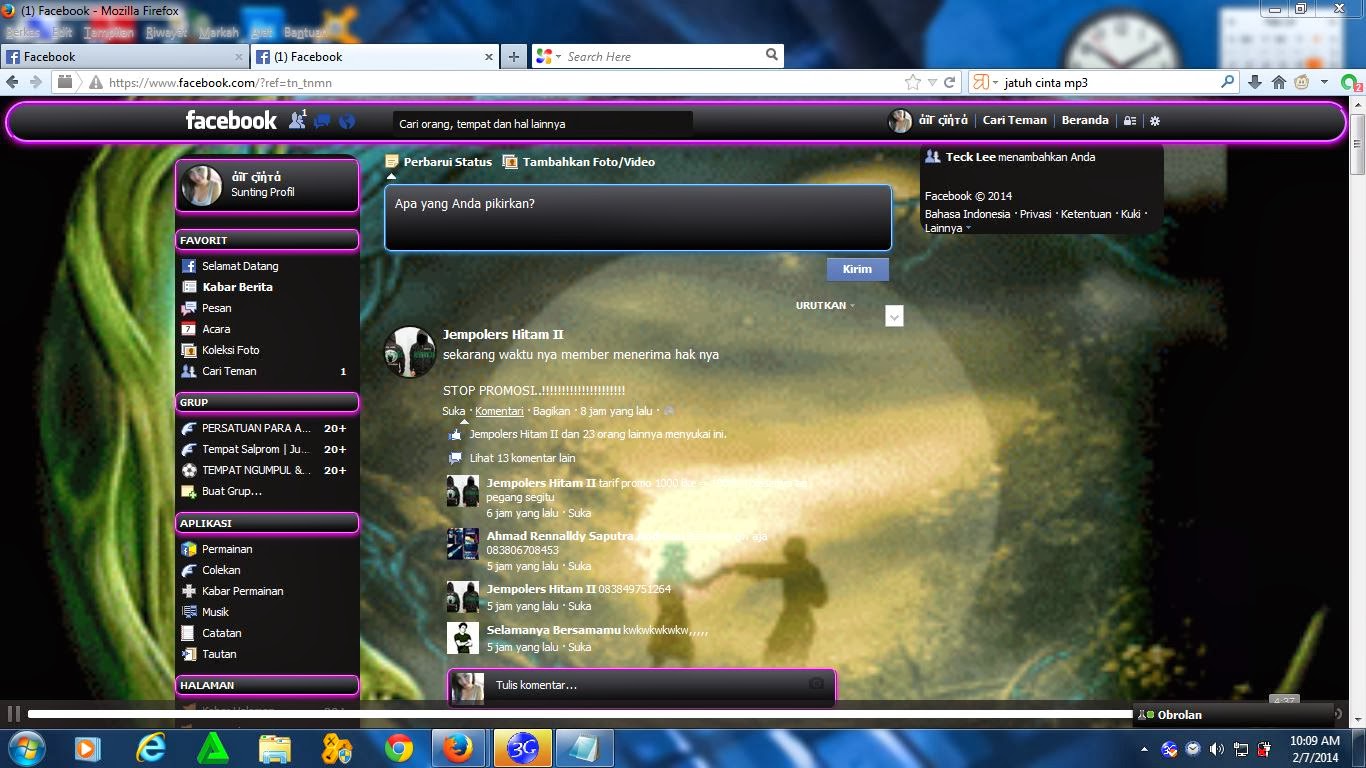Select the (1) Facebook tab

[374, 57]
